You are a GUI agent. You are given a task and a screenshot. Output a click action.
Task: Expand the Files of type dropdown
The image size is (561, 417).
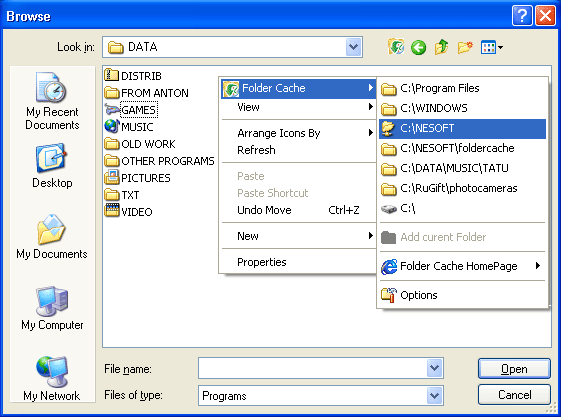(434, 396)
